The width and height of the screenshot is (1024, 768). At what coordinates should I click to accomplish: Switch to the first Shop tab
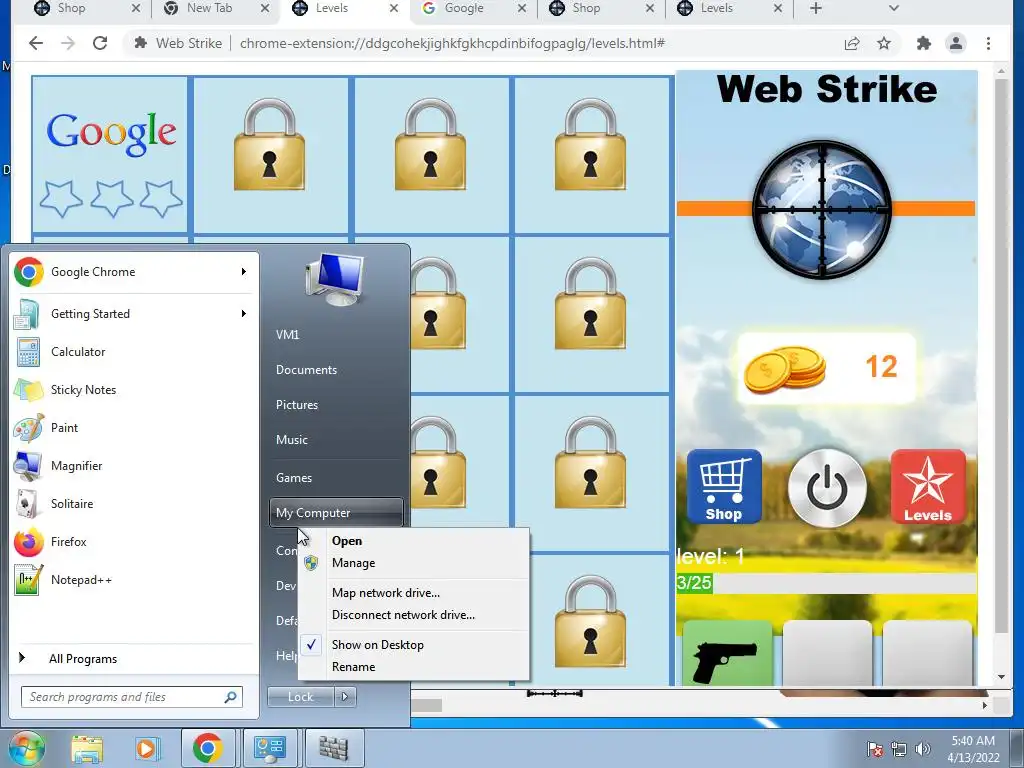tap(71, 8)
